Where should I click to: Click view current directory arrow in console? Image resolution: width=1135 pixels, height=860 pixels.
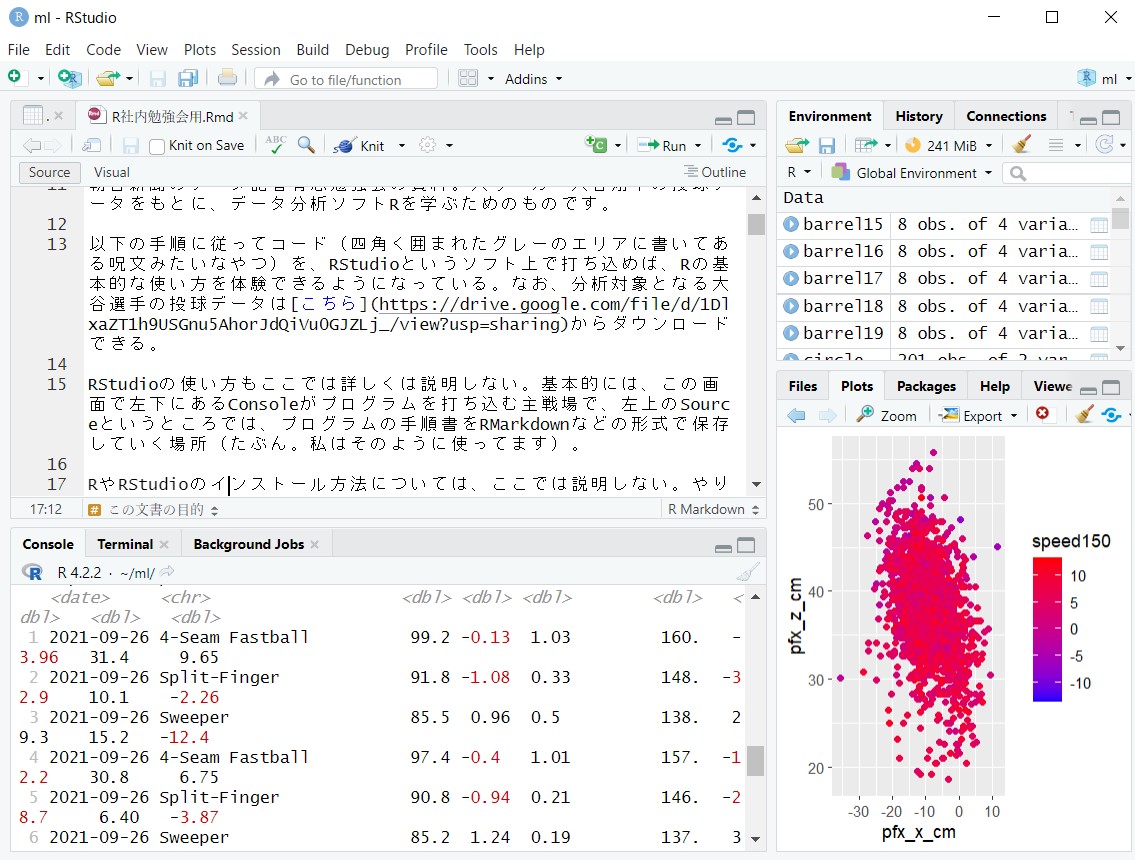[167, 572]
